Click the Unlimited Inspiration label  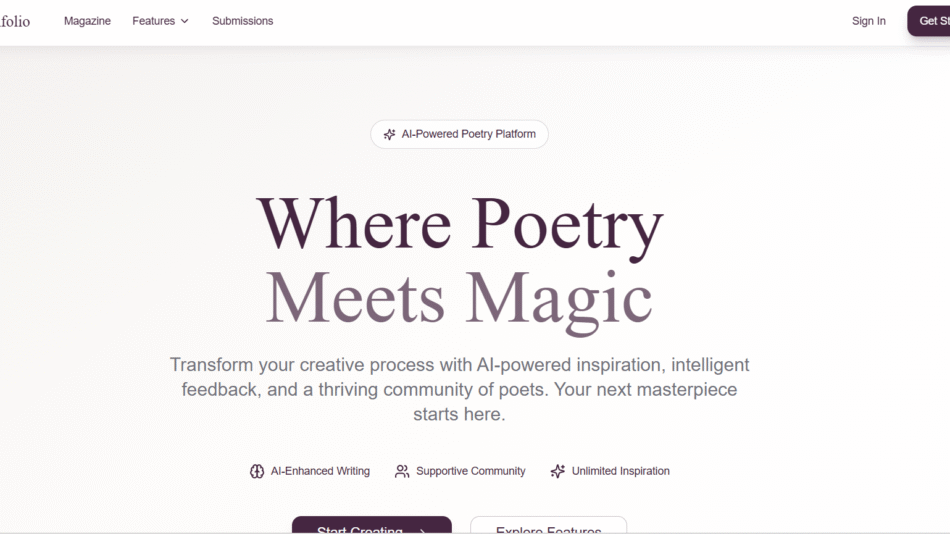(x=620, y=471)
